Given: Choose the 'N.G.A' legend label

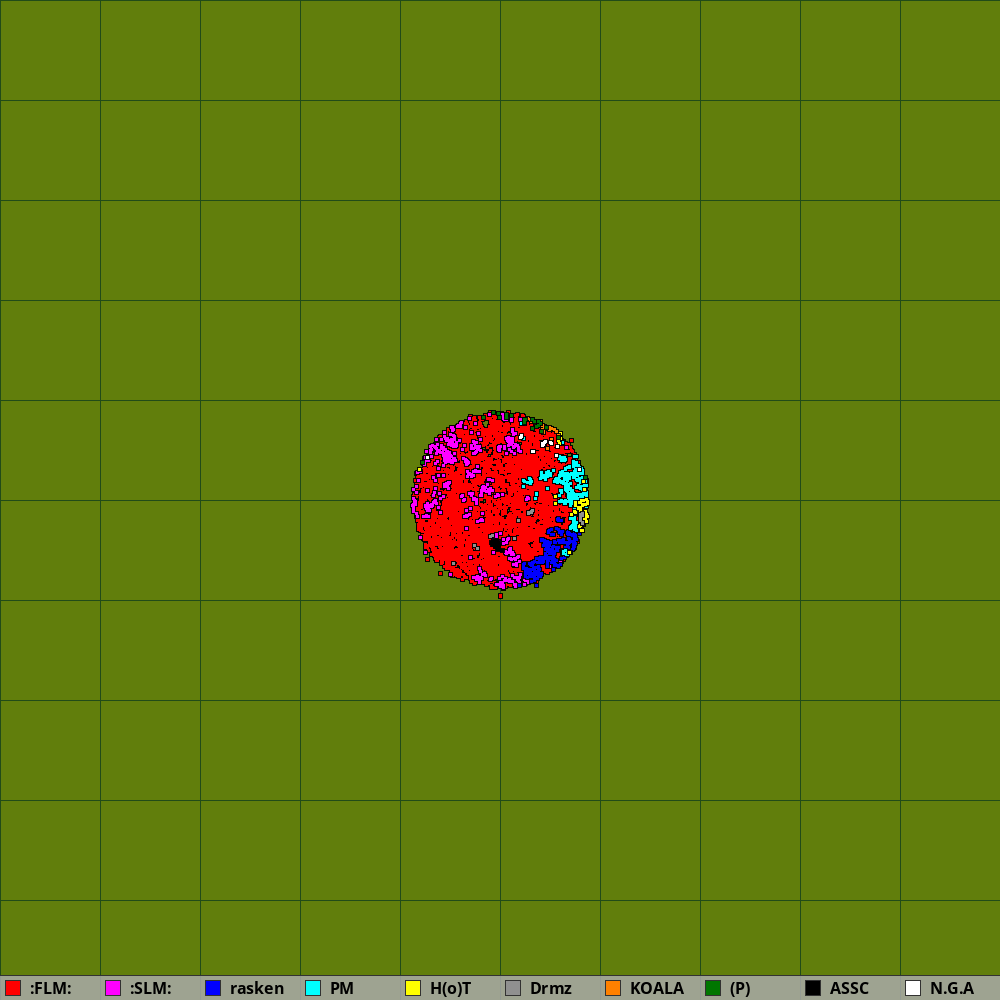Looking at the screenshot, I should click(952, 988).
